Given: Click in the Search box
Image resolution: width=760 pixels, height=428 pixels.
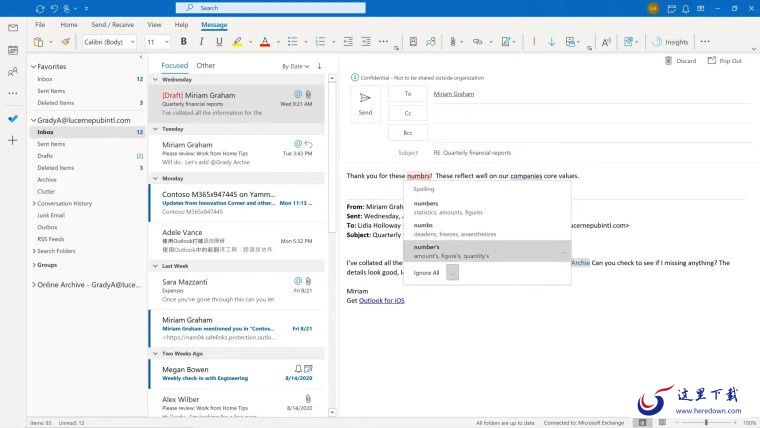Looking at the screenshot, I should click(270, 8).
